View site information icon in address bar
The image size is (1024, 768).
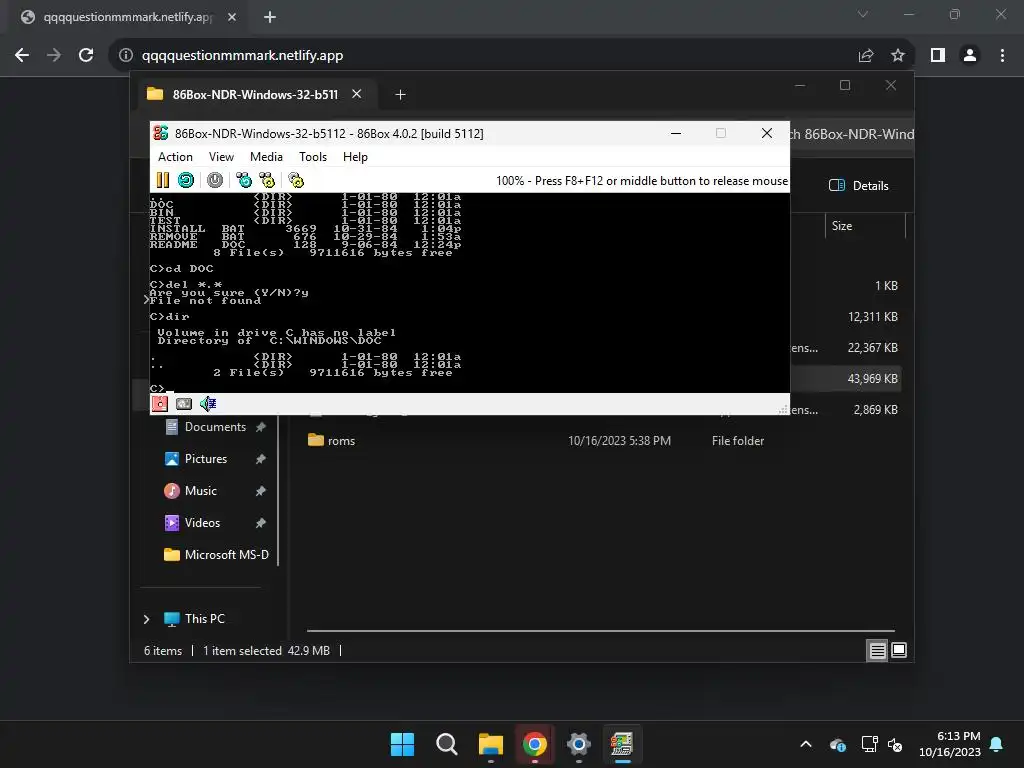pos(126,56)
